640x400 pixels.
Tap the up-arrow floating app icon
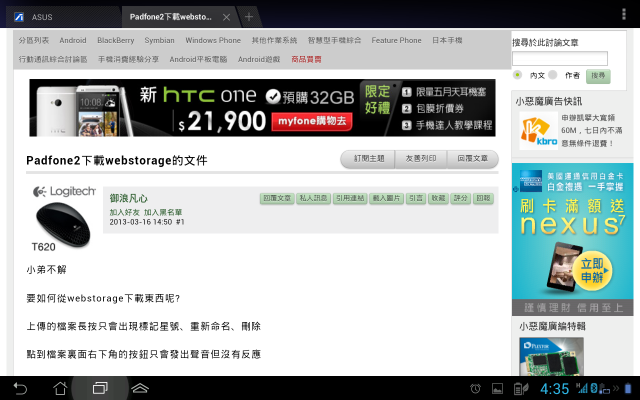pos(140,388)
